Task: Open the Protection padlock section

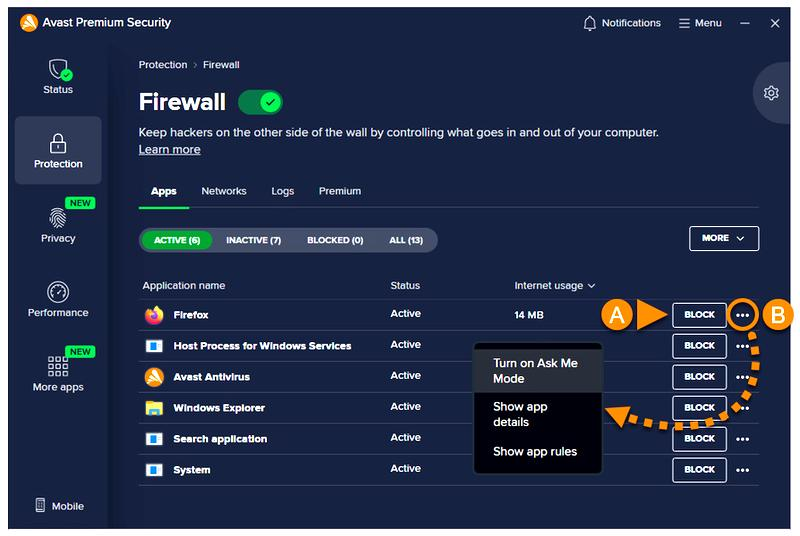Action: point(58,150)
